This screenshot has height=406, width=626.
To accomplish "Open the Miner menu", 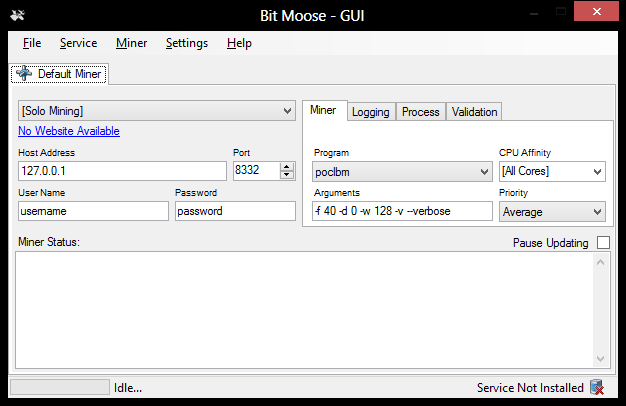I will [x=131, y=43].
